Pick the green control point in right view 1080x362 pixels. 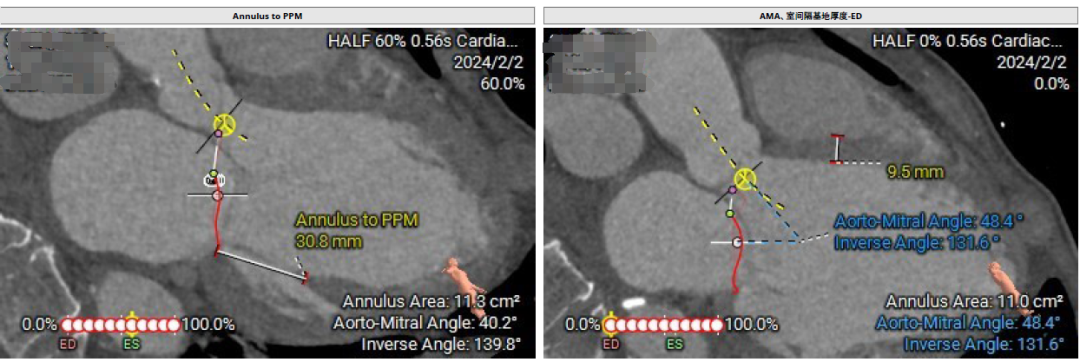(x=729, y=214)
